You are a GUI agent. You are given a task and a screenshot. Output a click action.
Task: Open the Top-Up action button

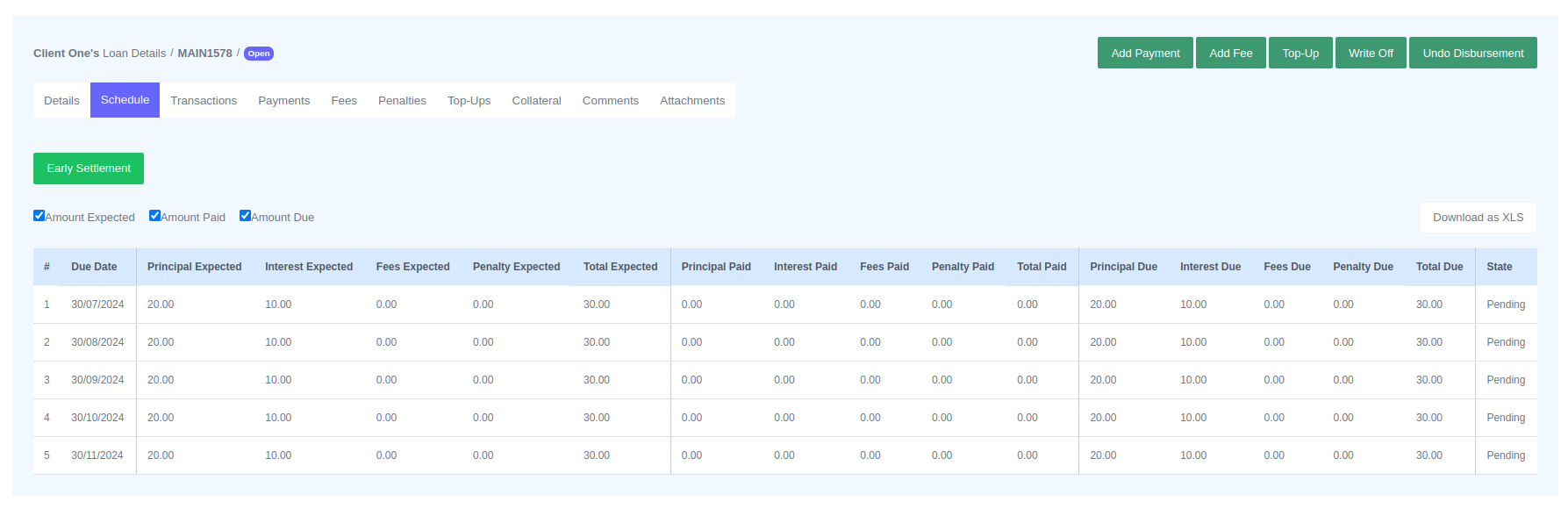point(1300,53)
